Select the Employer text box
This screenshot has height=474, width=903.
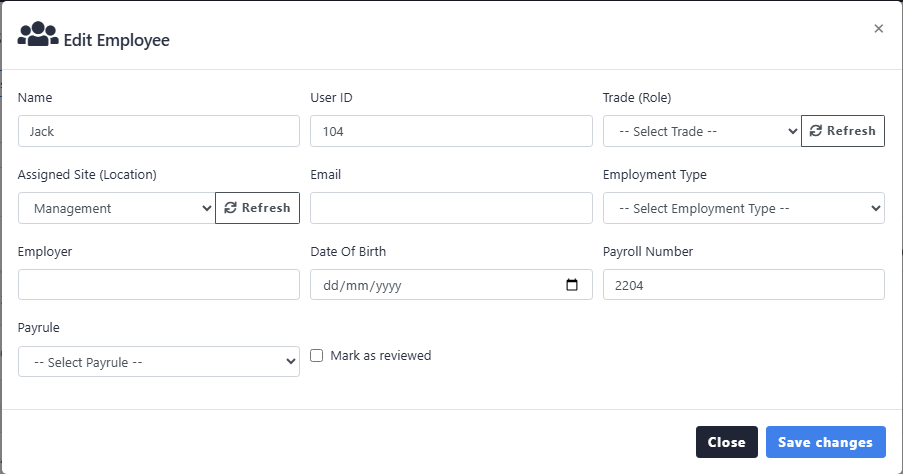point(159,285)
